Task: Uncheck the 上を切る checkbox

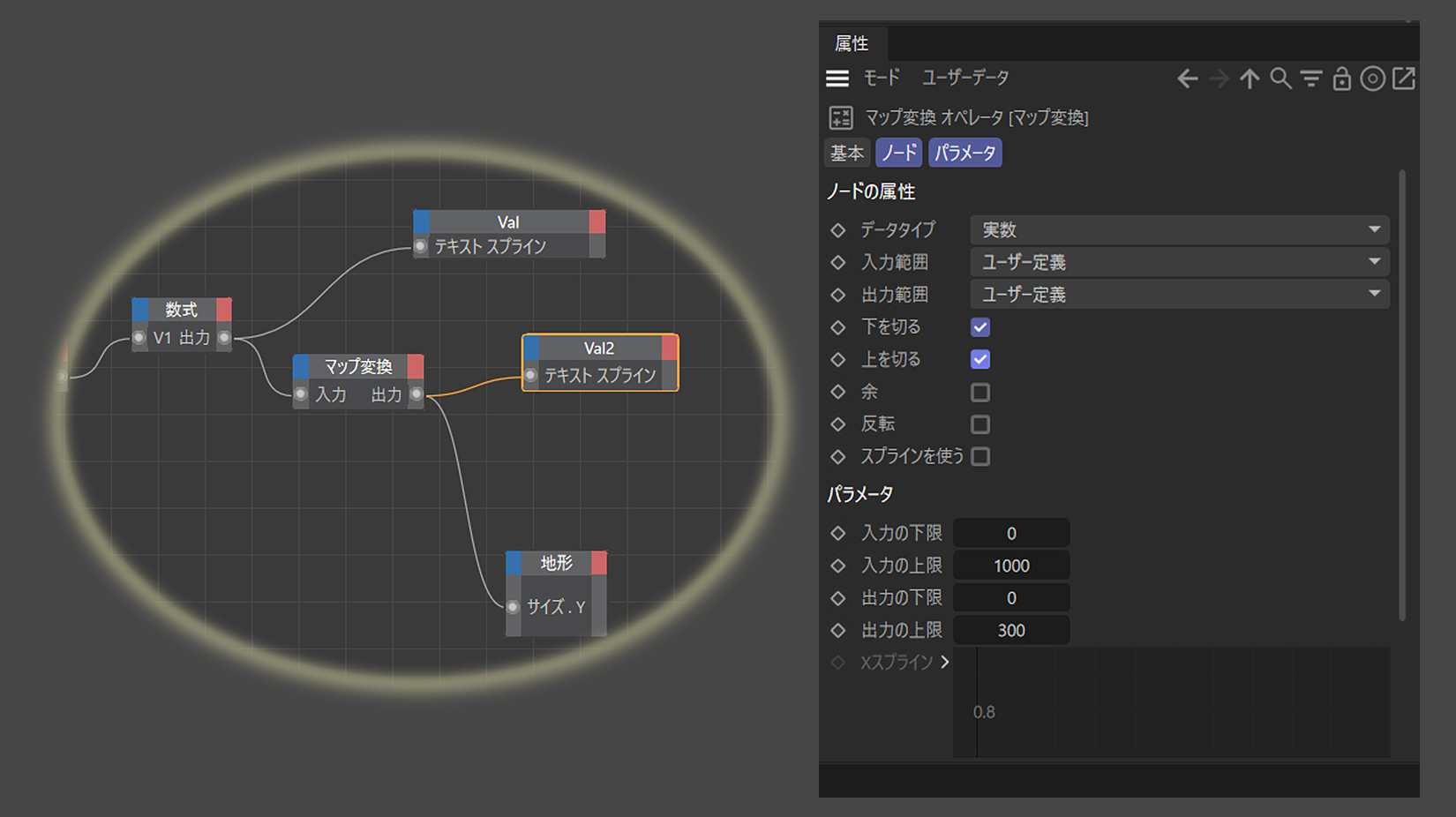Action: click(x=980, y=359)
